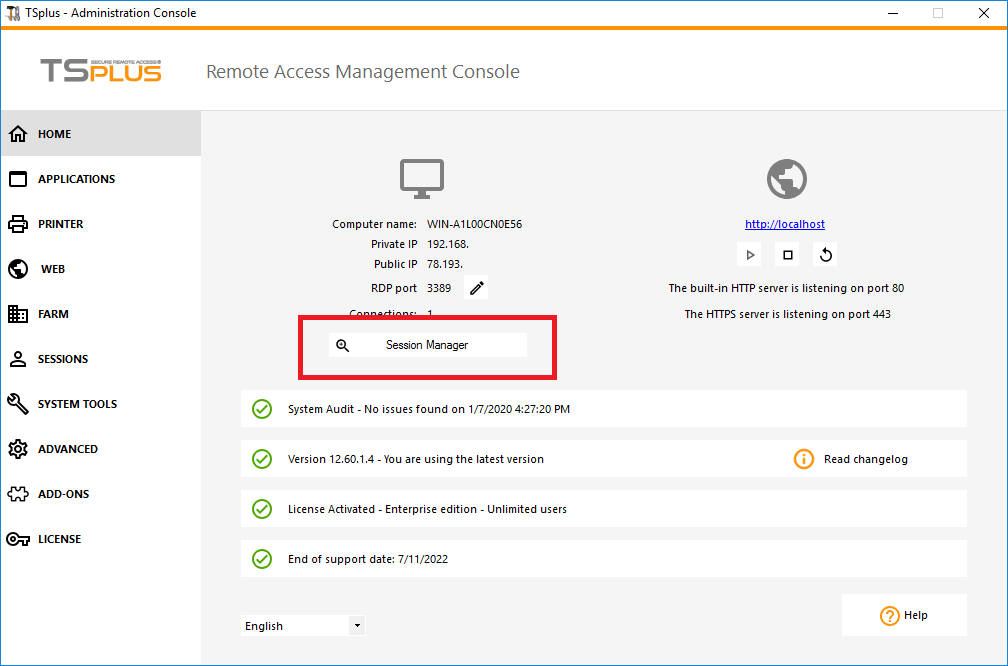Go to the Applications section
Screen dimensions: 1008x666
click(x=76, y=179)
